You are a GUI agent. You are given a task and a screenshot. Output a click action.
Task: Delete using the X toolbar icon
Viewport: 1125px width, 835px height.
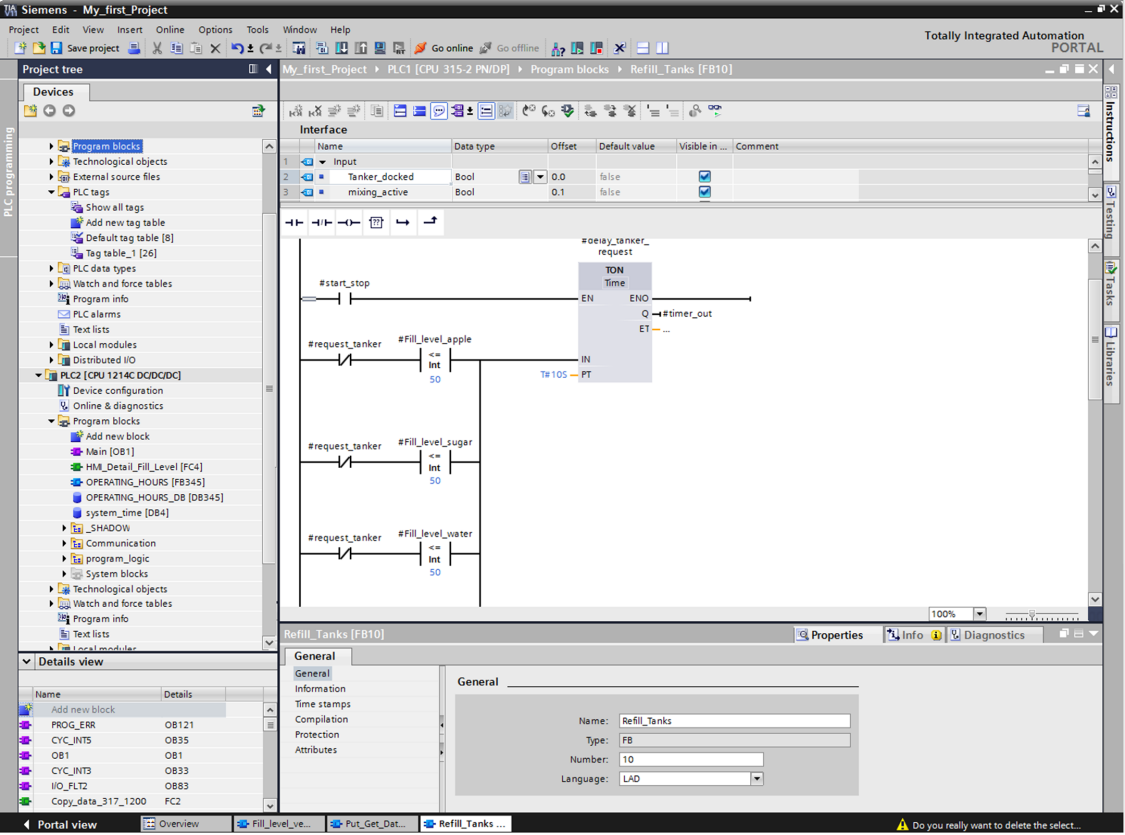coord(215,48)
